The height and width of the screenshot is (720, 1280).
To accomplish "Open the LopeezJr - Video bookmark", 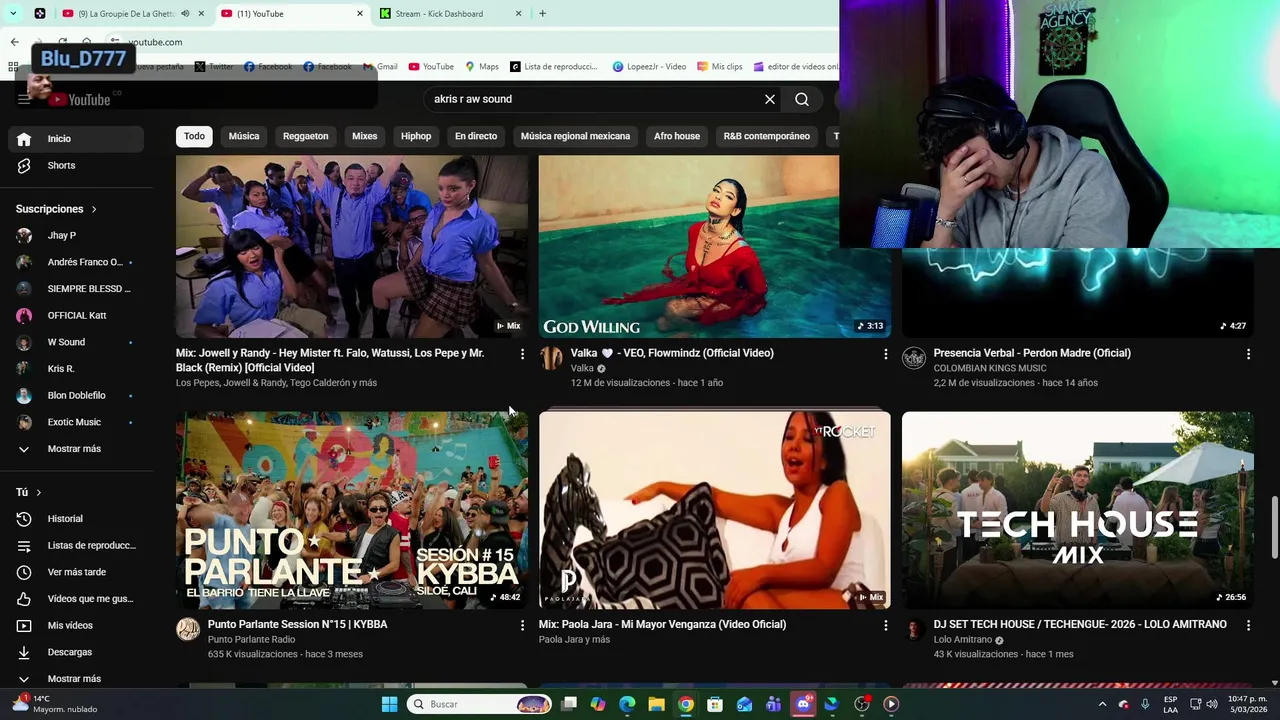I will [649, 67].
